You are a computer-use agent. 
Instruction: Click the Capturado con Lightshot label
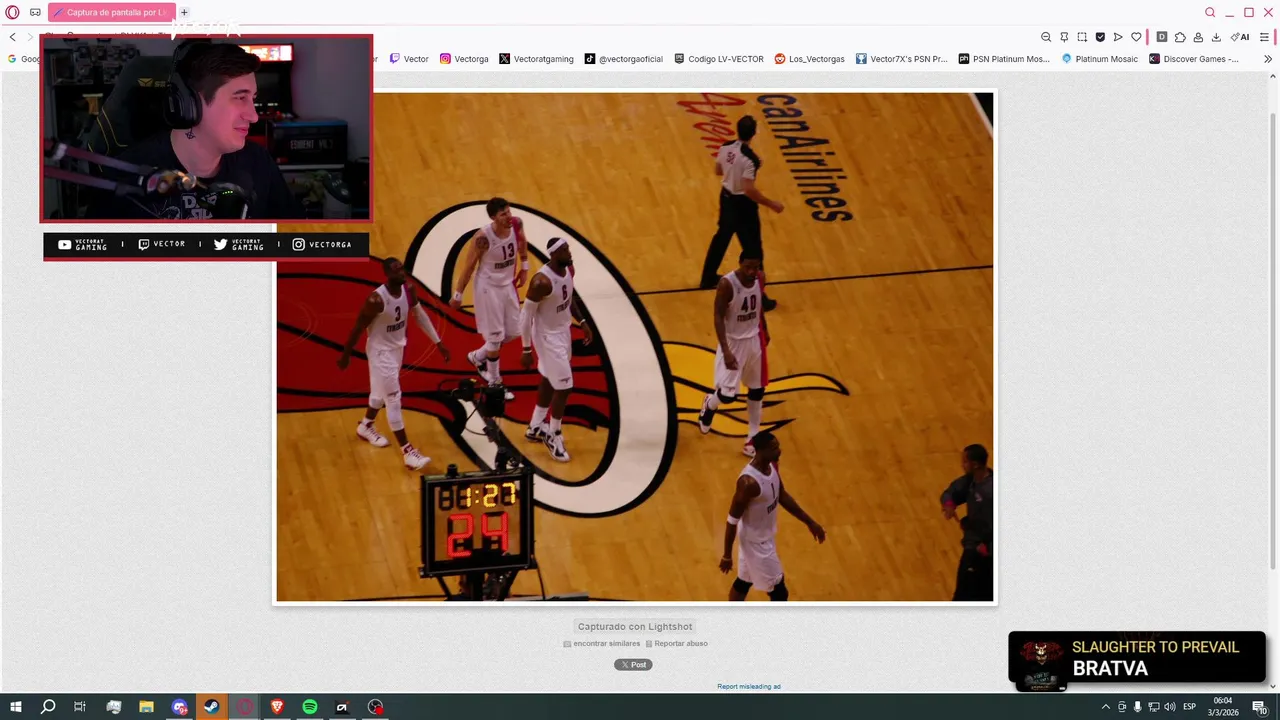(635, 626)
